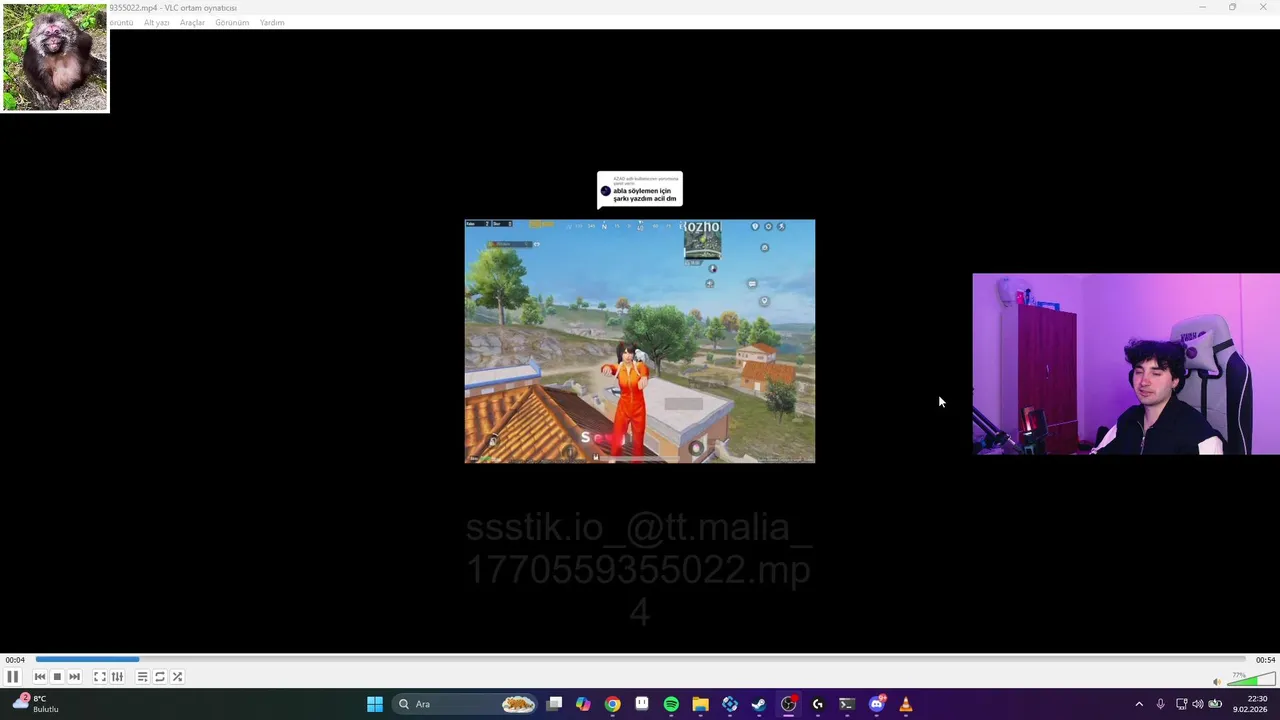Pause the video with the pause button
The image size is (1280, 720).
(13, 677)
